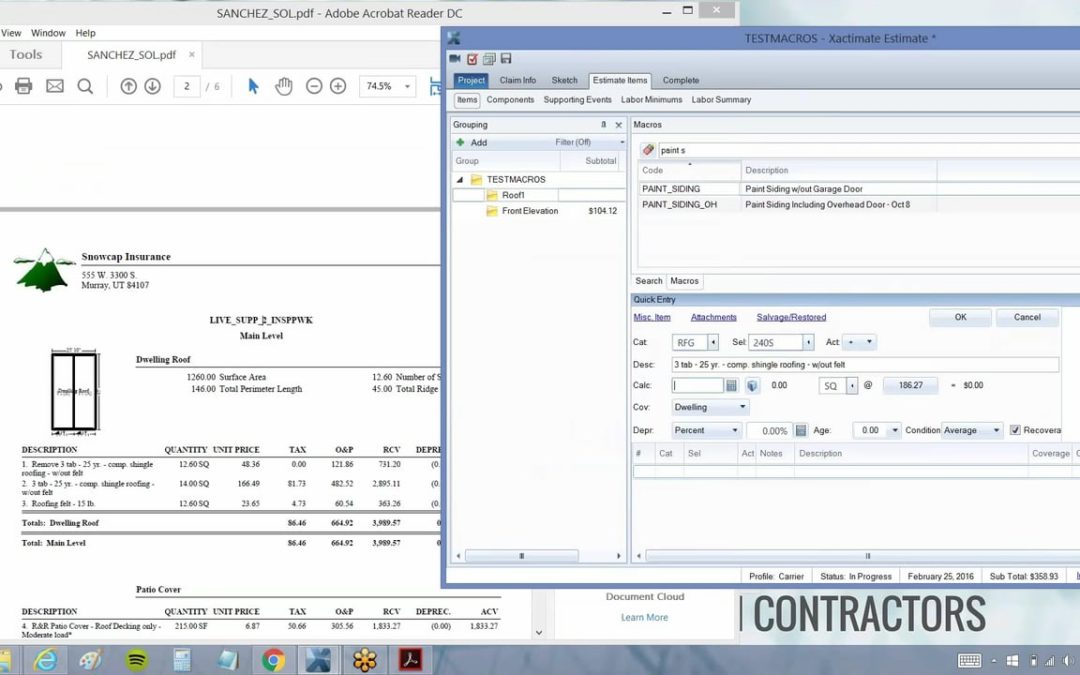Open the Window menu in Acrobat Reader
1080x675 pixels.
coord(48,33)
